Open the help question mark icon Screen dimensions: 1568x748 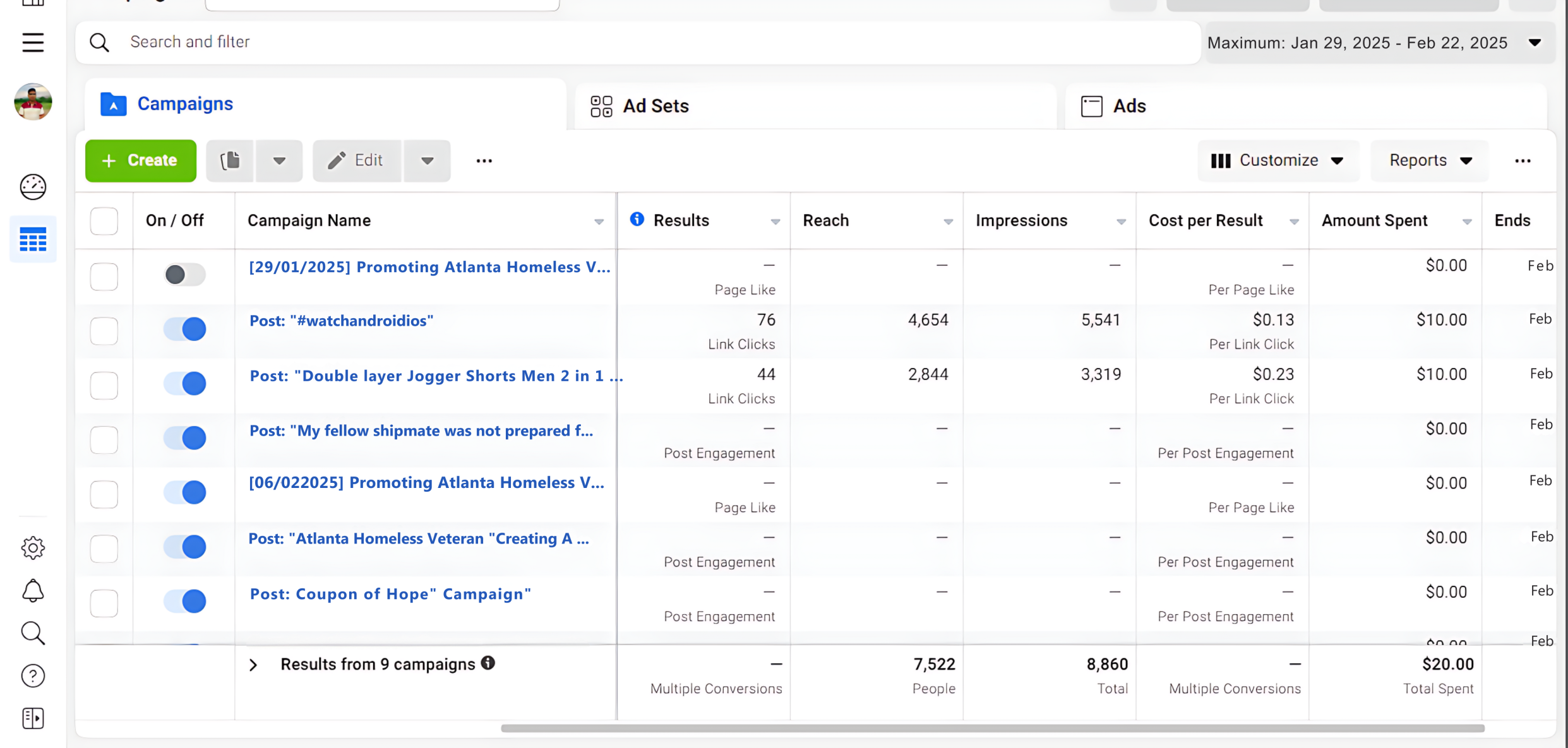pos(33,676)
